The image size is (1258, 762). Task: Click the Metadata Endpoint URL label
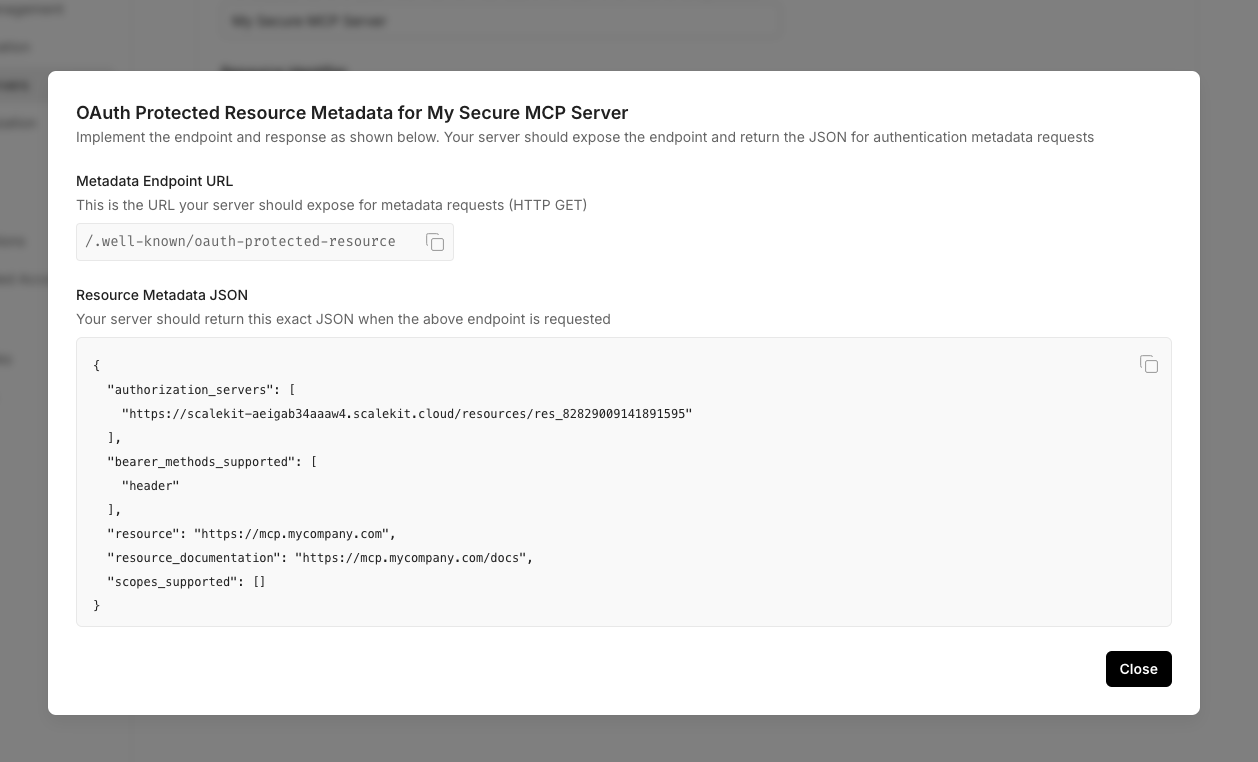pyautogui.click(x=154, y=181)
